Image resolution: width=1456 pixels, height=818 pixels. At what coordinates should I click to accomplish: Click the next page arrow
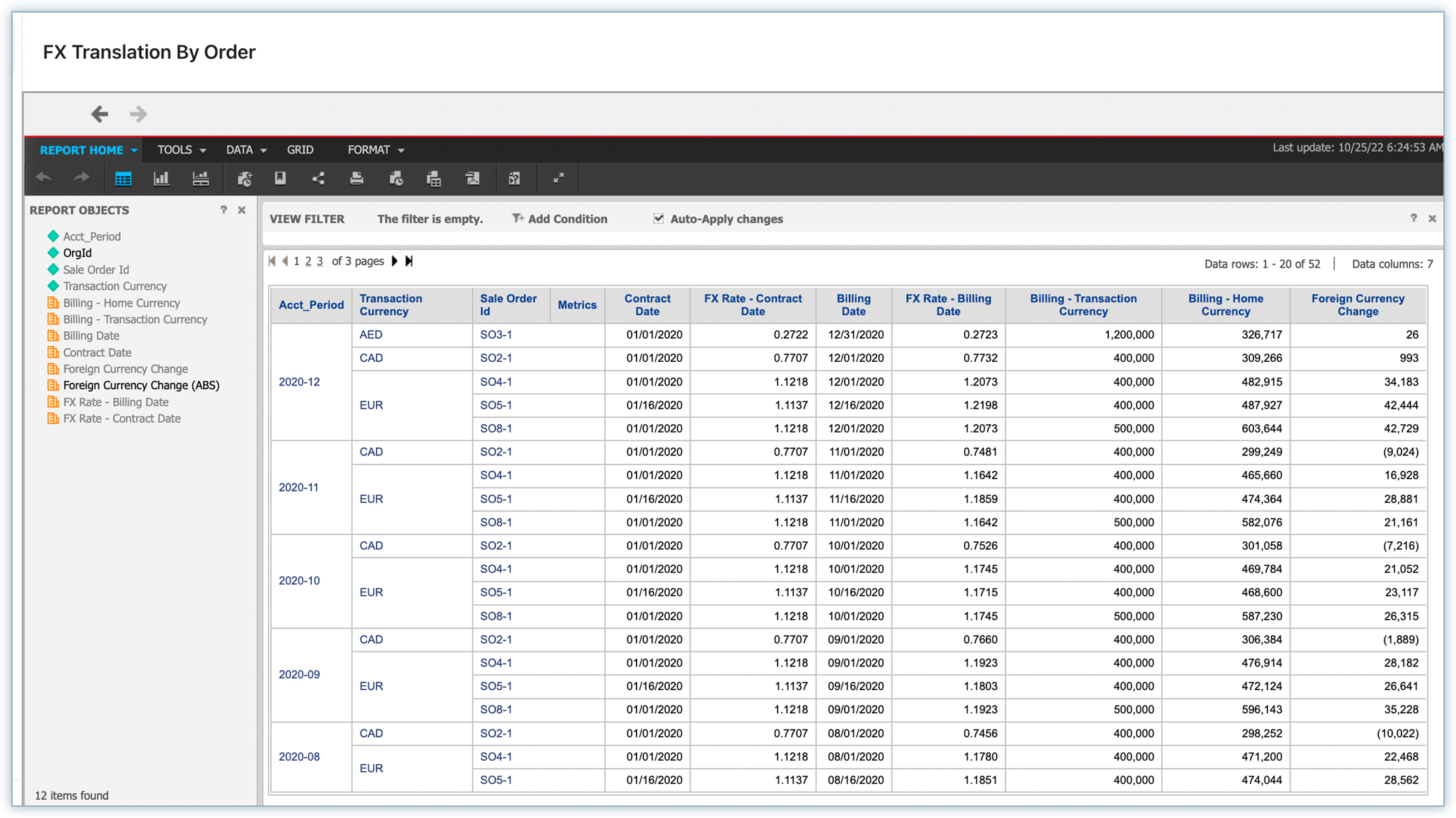point(395,261)
